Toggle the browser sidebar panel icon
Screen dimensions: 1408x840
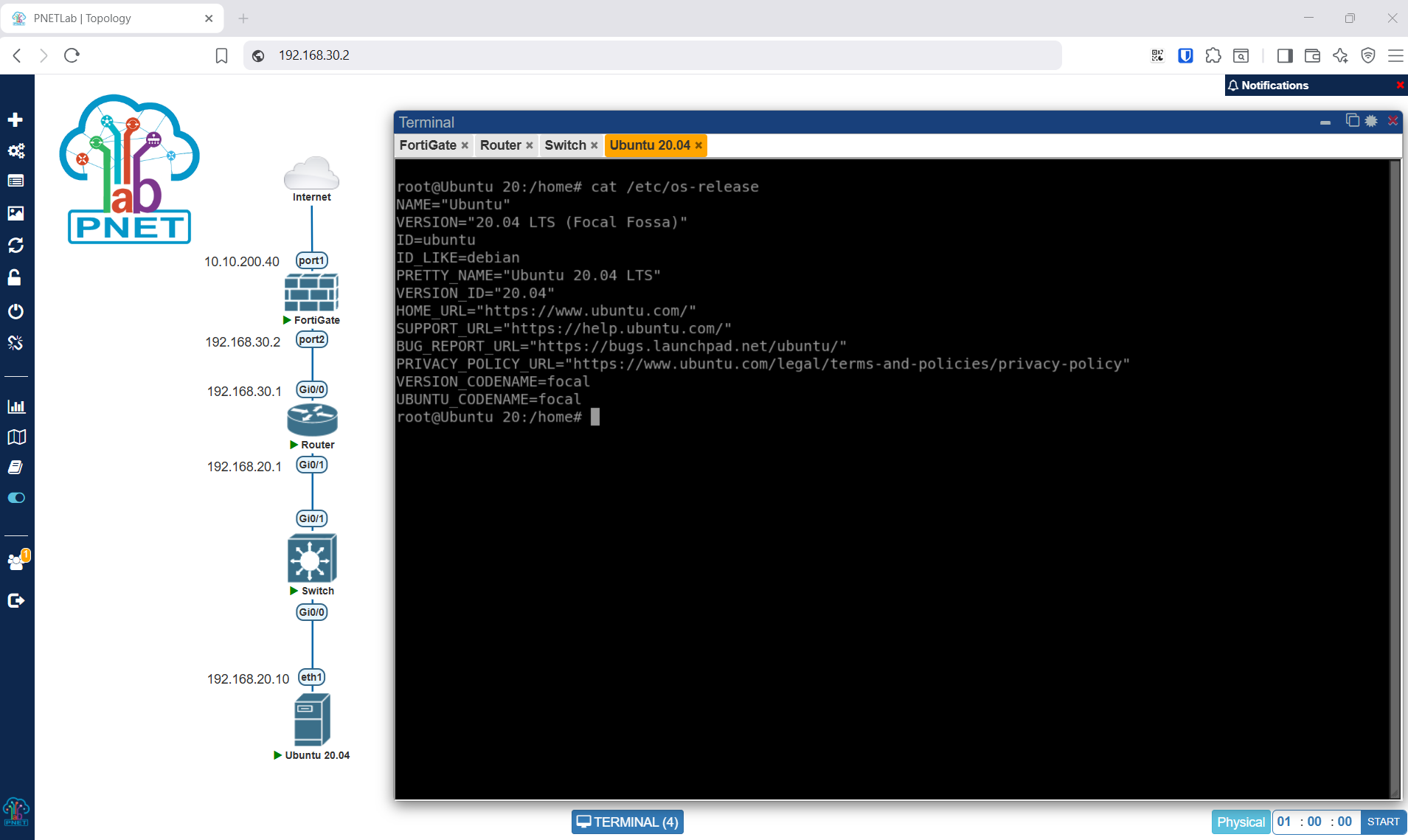click(x=1285, y=55)
